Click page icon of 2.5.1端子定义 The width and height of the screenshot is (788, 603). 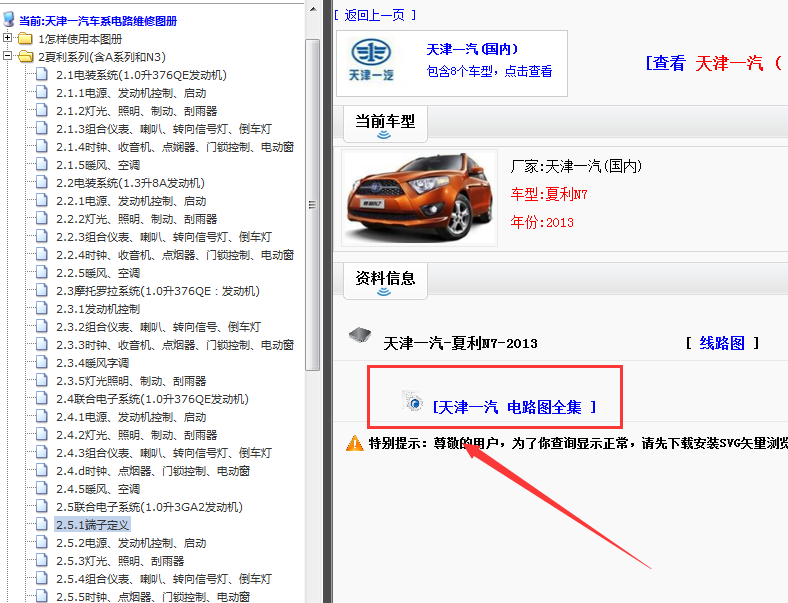pos(42,525)
